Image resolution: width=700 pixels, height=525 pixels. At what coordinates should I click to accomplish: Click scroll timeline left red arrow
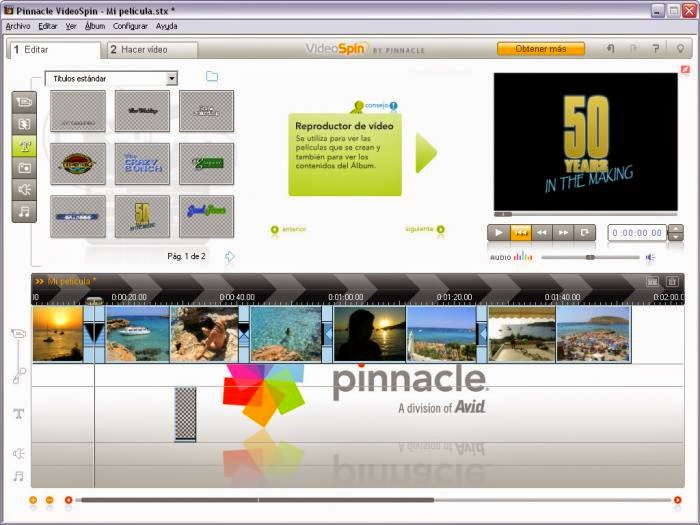click(68, 500)
